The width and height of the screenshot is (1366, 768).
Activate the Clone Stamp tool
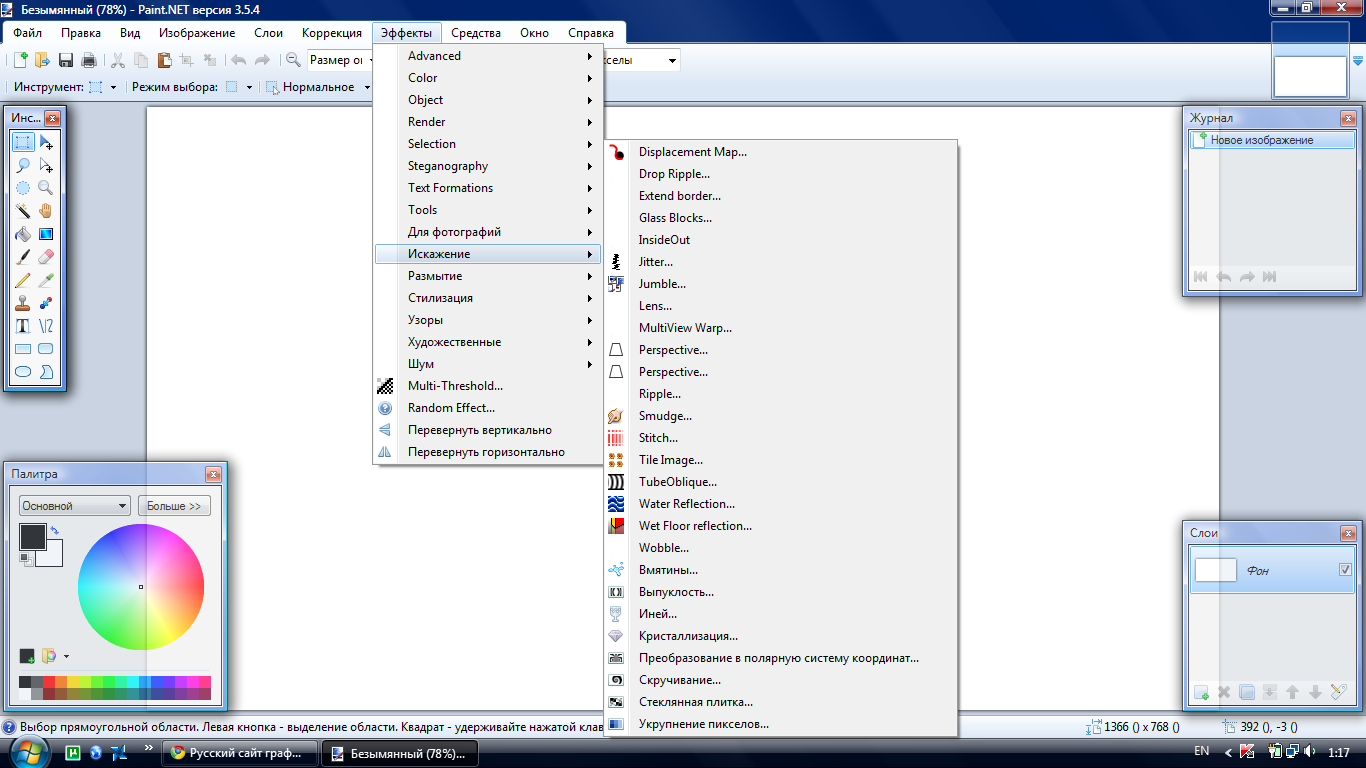[x=23, y=303]
